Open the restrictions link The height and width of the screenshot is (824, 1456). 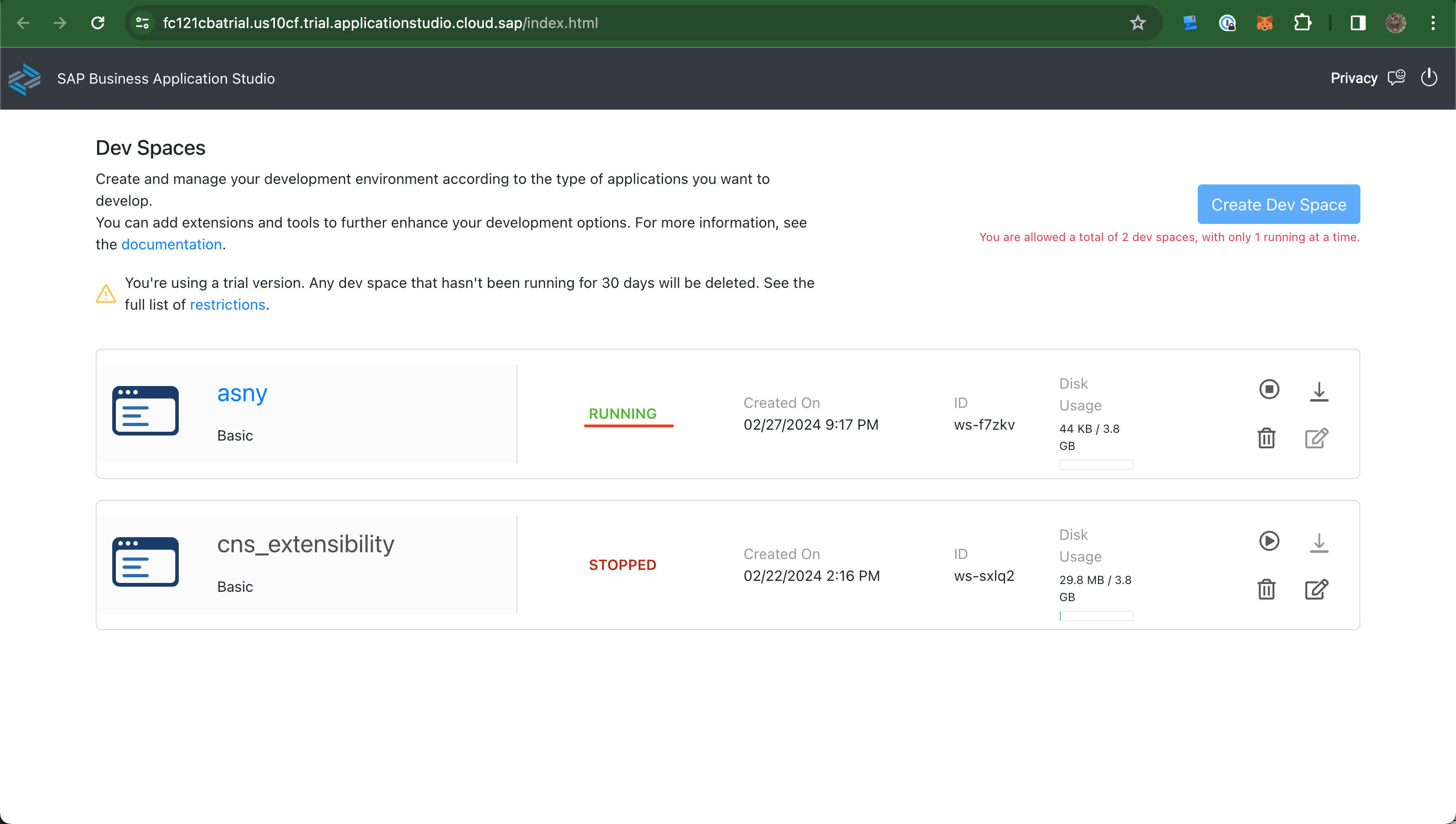click(228, 305)
